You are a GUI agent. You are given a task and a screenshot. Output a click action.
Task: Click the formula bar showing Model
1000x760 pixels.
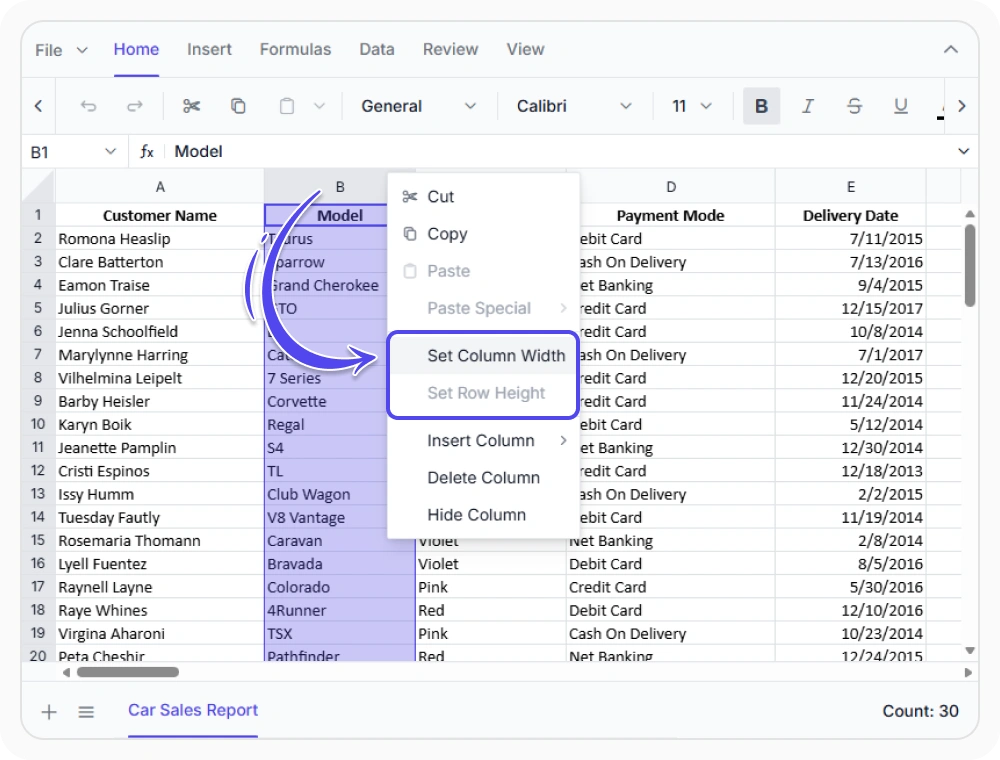(561, 151)
